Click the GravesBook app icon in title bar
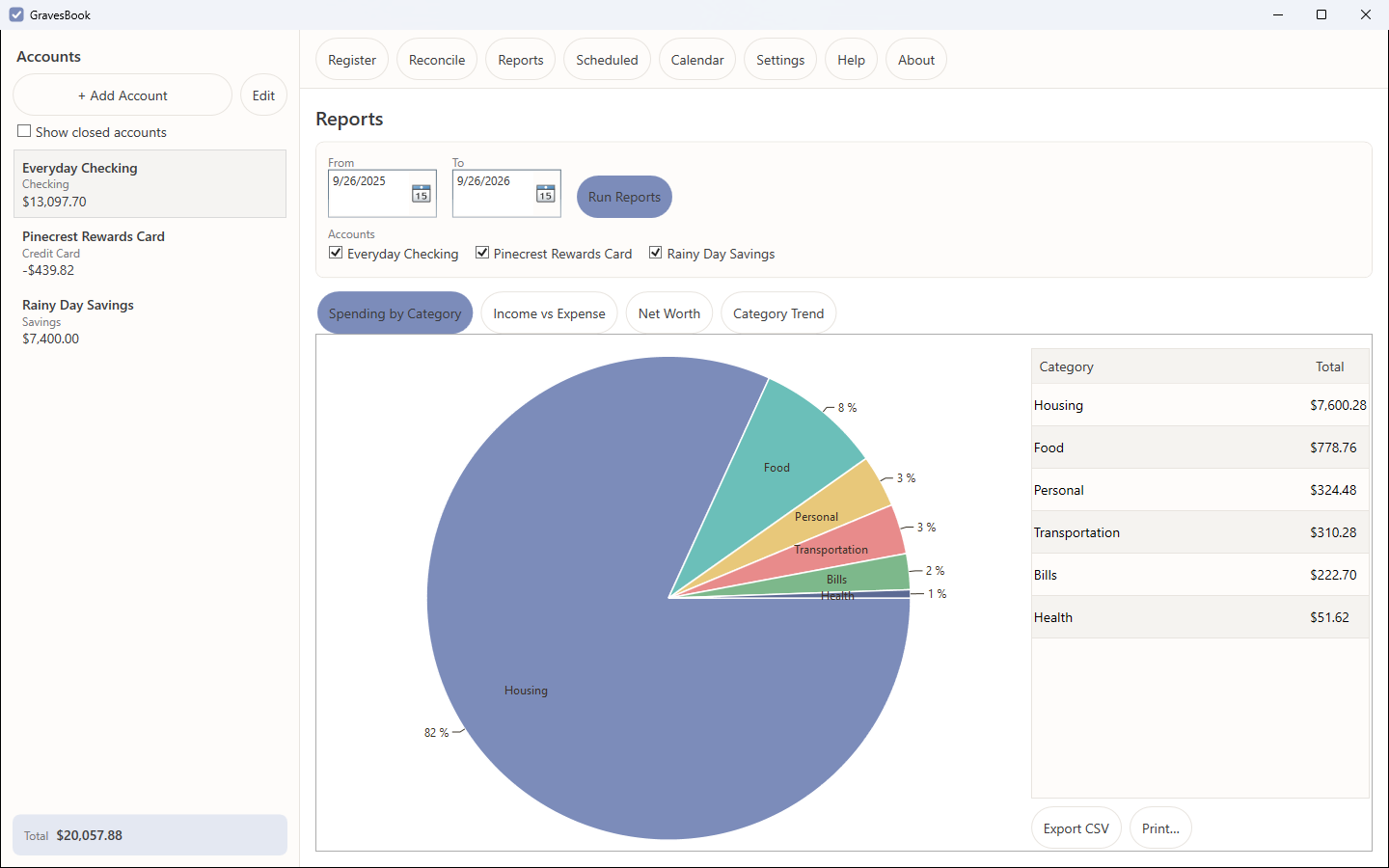The image size is (1389, 868). [16, 14]
